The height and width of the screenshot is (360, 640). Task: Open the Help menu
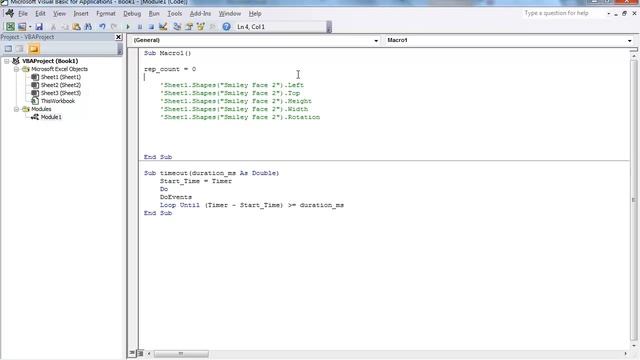coord(255,13)
